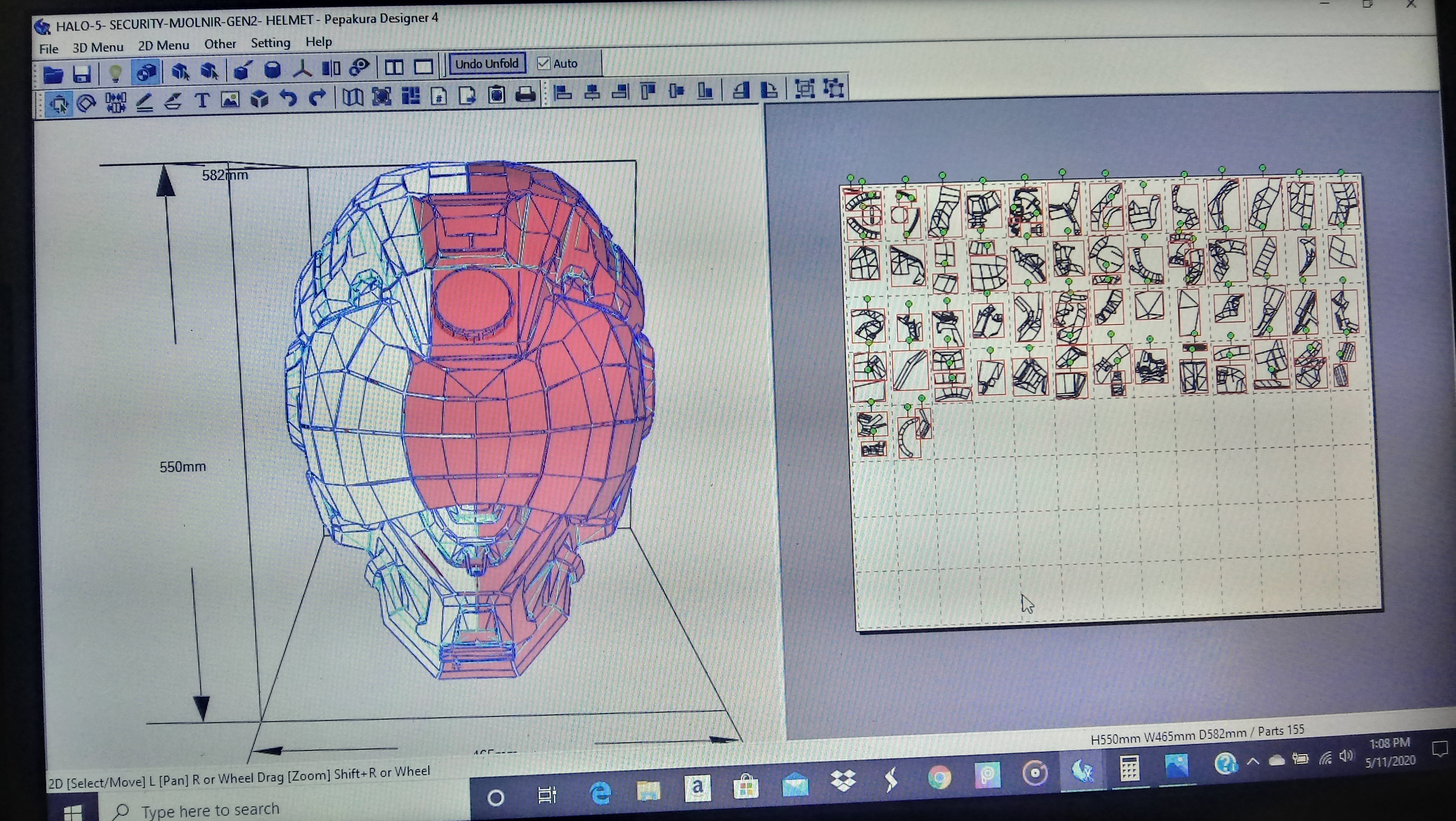This screenshot has height=821, width=1456.
Task: Click the rotate left 90 degrees icon
Action: (740, 90)
